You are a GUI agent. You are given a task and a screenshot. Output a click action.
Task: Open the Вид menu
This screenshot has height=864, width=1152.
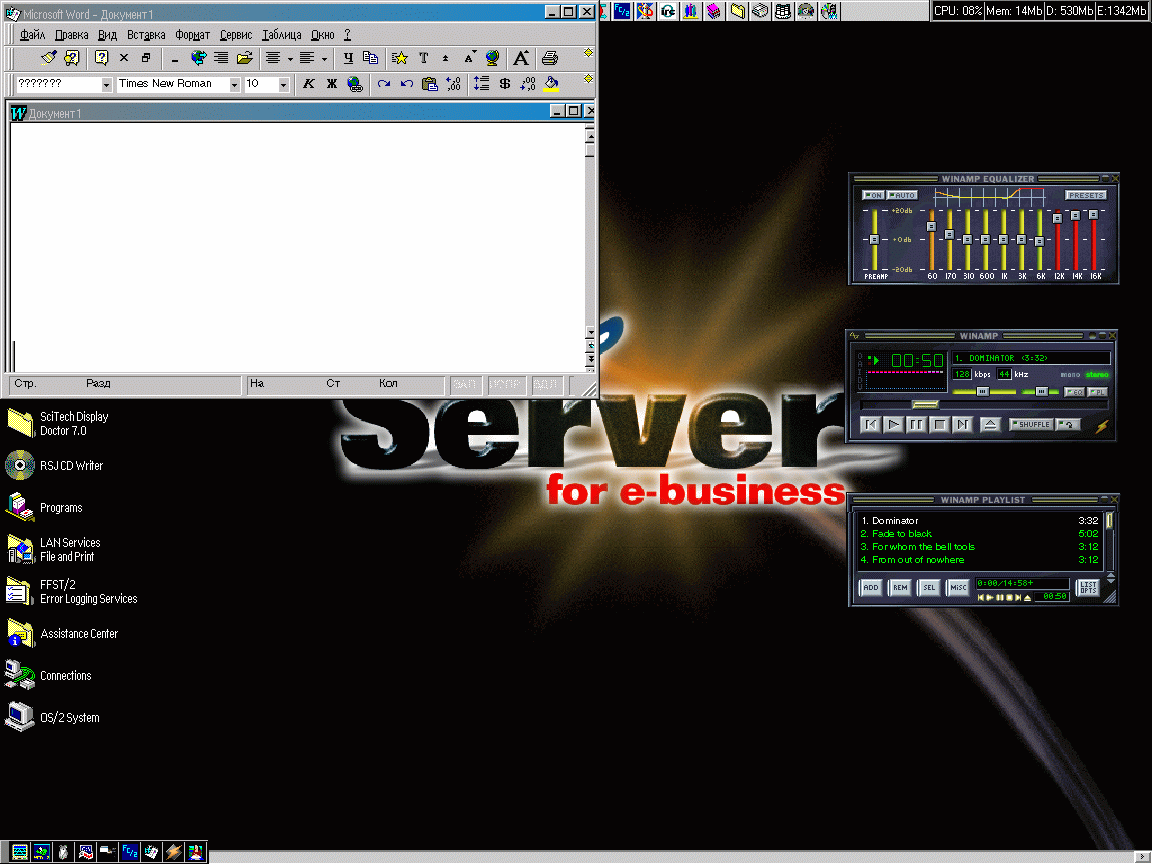pyautogui.click(x=107, y=35)
